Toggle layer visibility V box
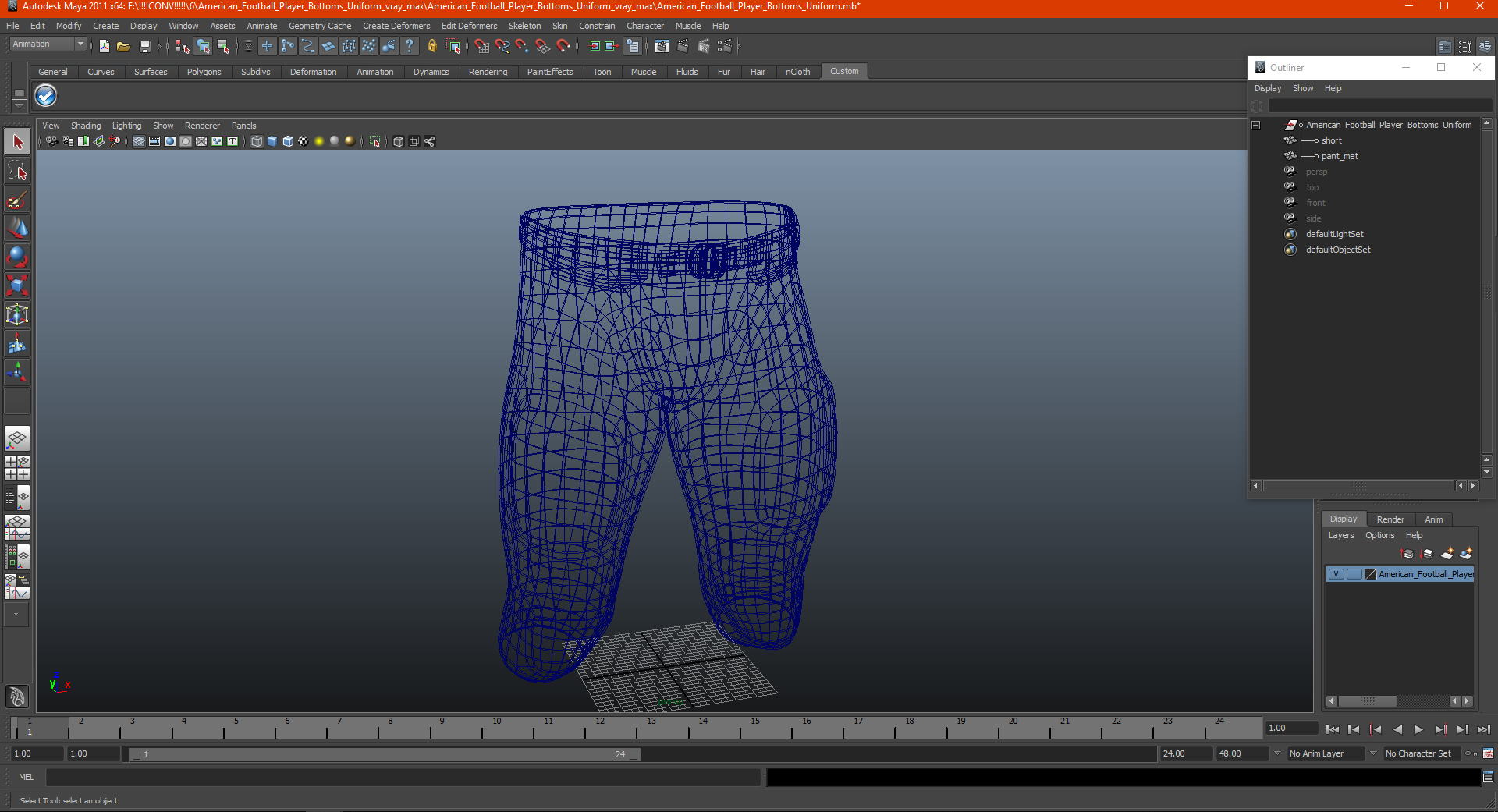1498x812 pixels. pos(1336,574)
